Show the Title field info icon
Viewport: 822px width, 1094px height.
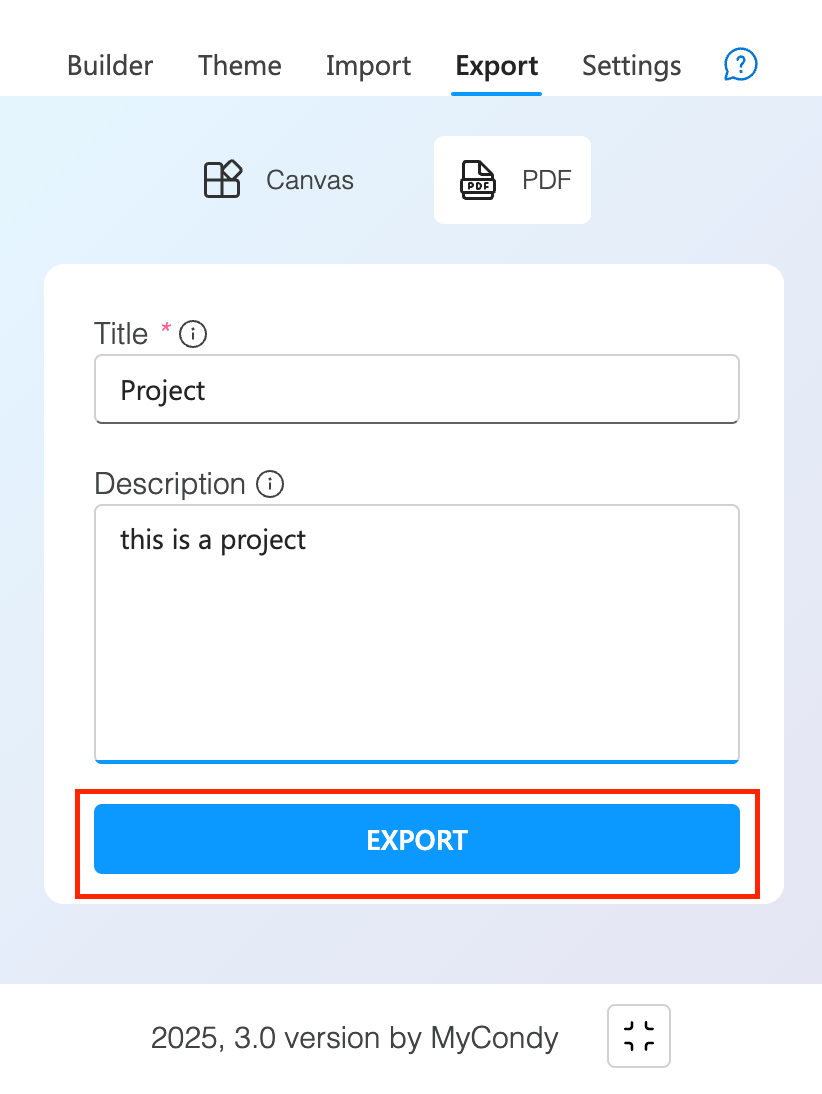193,334
